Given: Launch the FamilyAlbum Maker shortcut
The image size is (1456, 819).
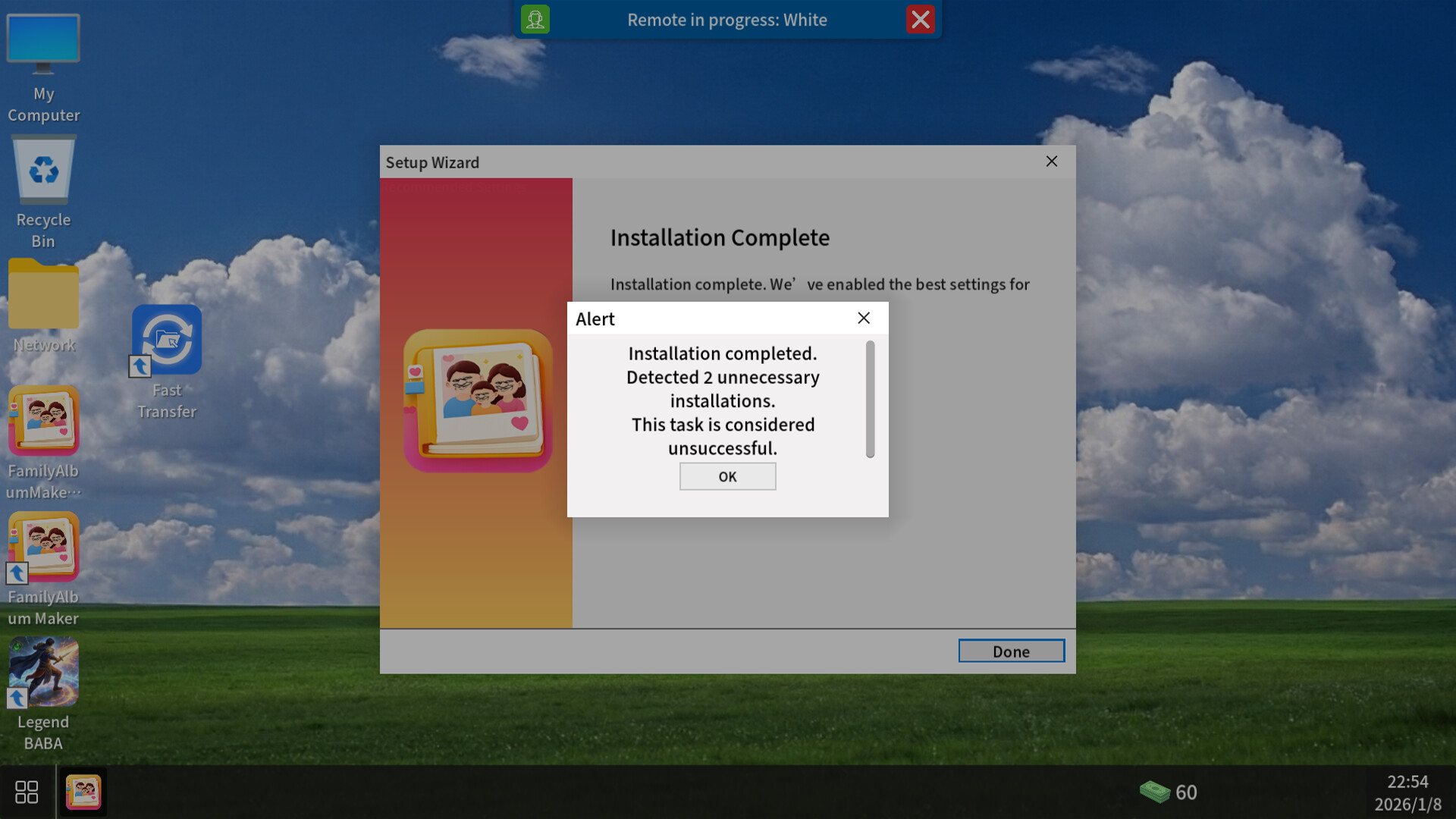Looking at the screenshot, I should (43, 546).
